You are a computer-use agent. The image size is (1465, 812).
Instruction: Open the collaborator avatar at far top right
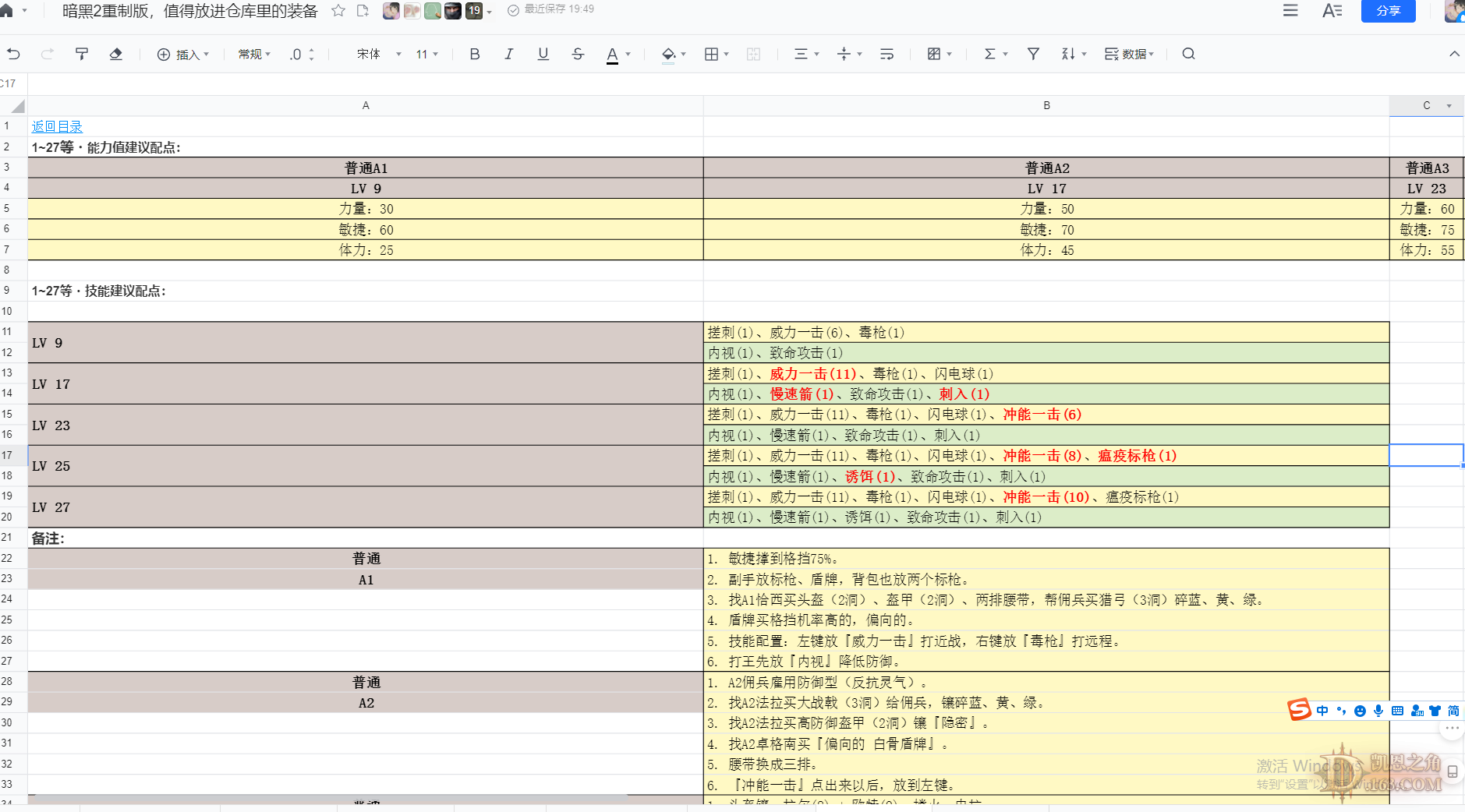click(1455, 11)
